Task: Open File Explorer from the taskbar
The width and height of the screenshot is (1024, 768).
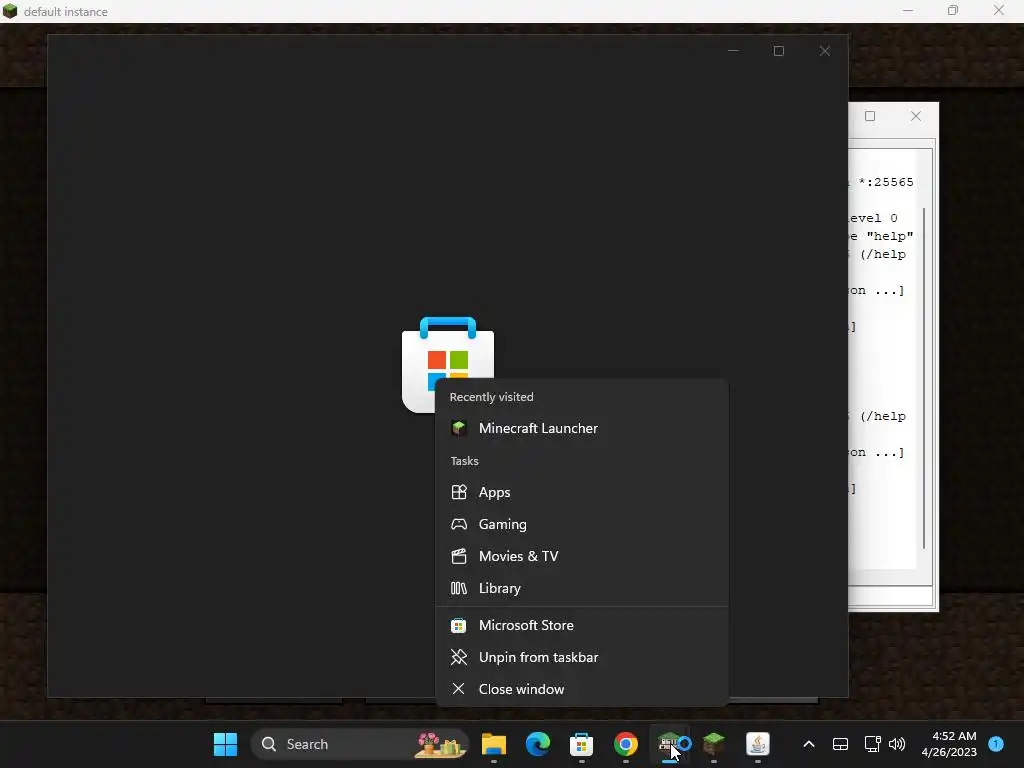Action: tap(494, 744)
